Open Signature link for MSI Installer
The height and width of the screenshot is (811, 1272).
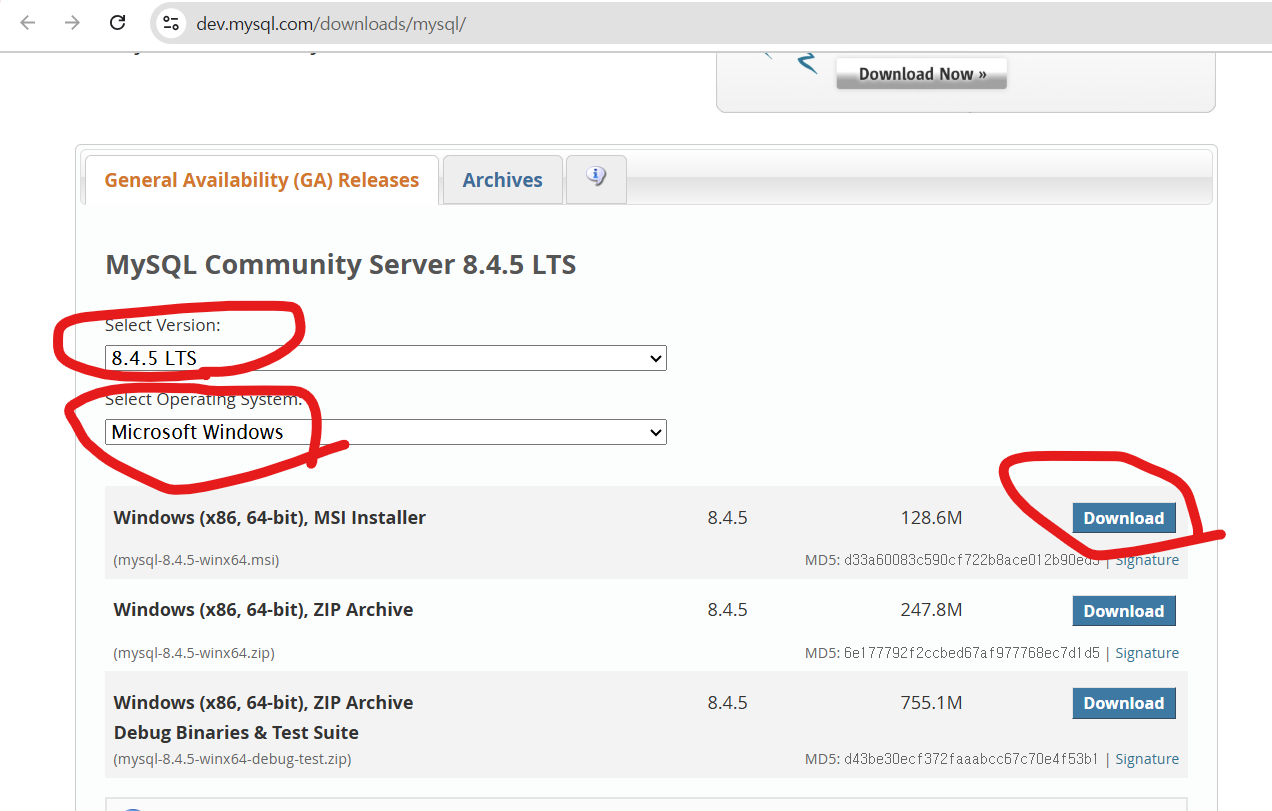[x=1147, y=560]
